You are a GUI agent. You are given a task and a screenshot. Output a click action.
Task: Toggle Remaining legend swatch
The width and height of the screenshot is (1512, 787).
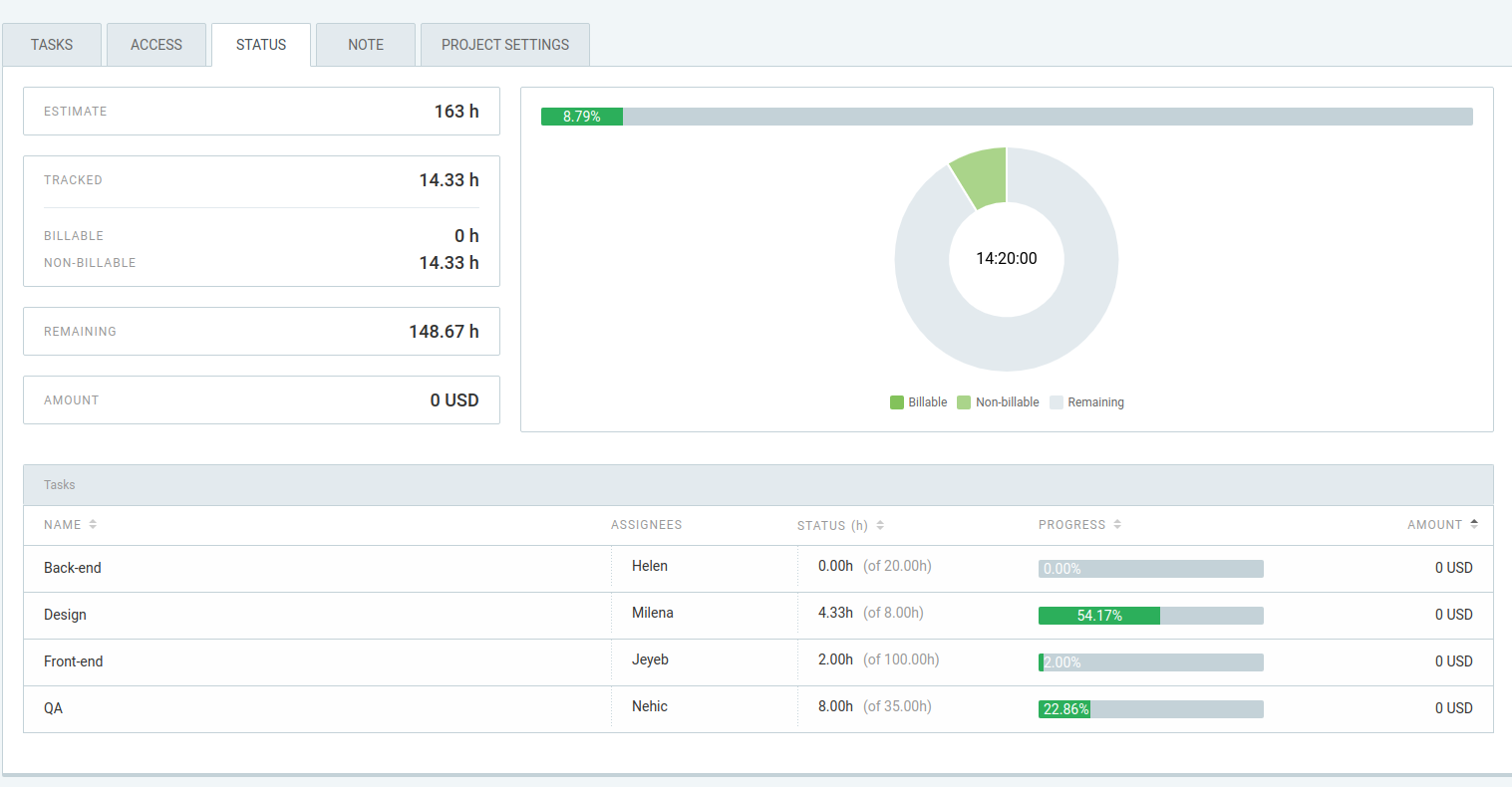click(x=1057, y=402)
